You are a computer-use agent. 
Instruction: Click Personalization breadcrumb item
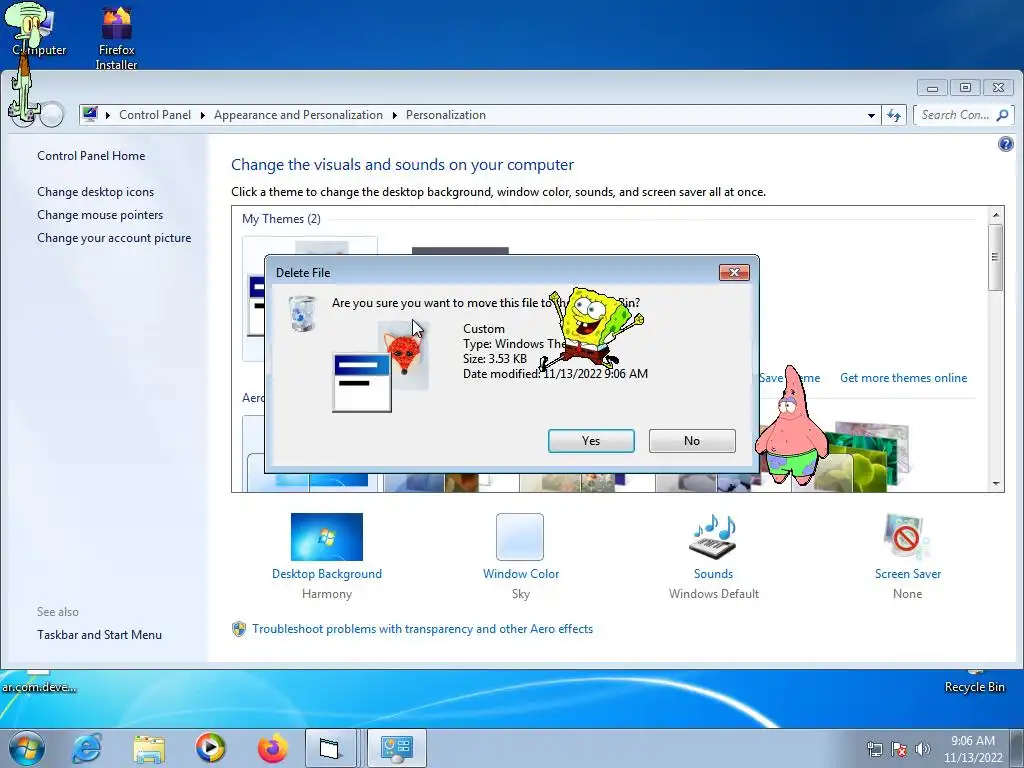446,115
